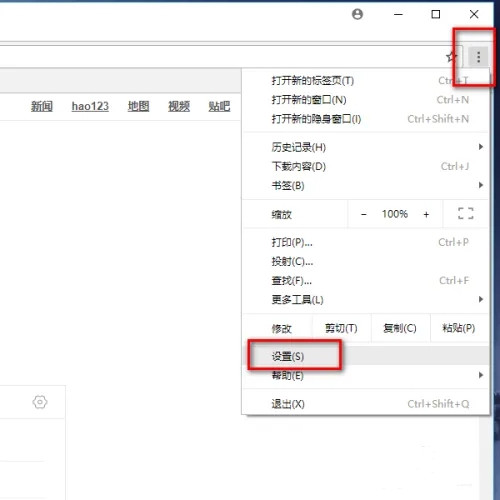Close the Chrome window
This screenshot has height=500, width=500.
click(x=474, y=14)
